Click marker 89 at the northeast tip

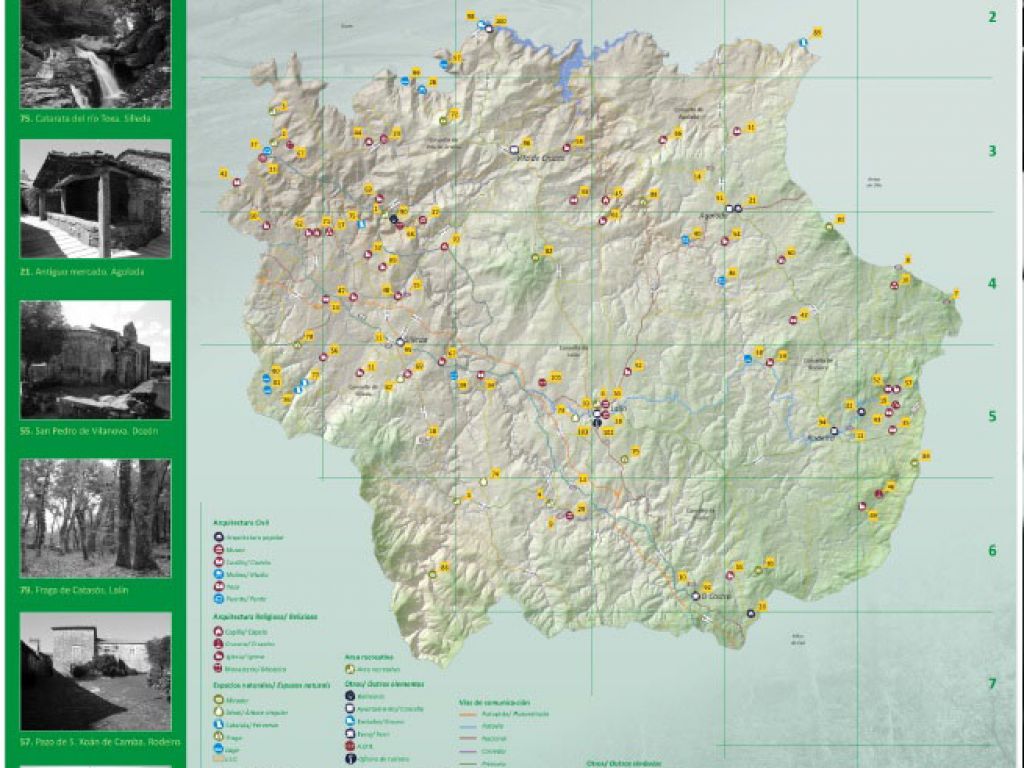(x=817, y=33)
